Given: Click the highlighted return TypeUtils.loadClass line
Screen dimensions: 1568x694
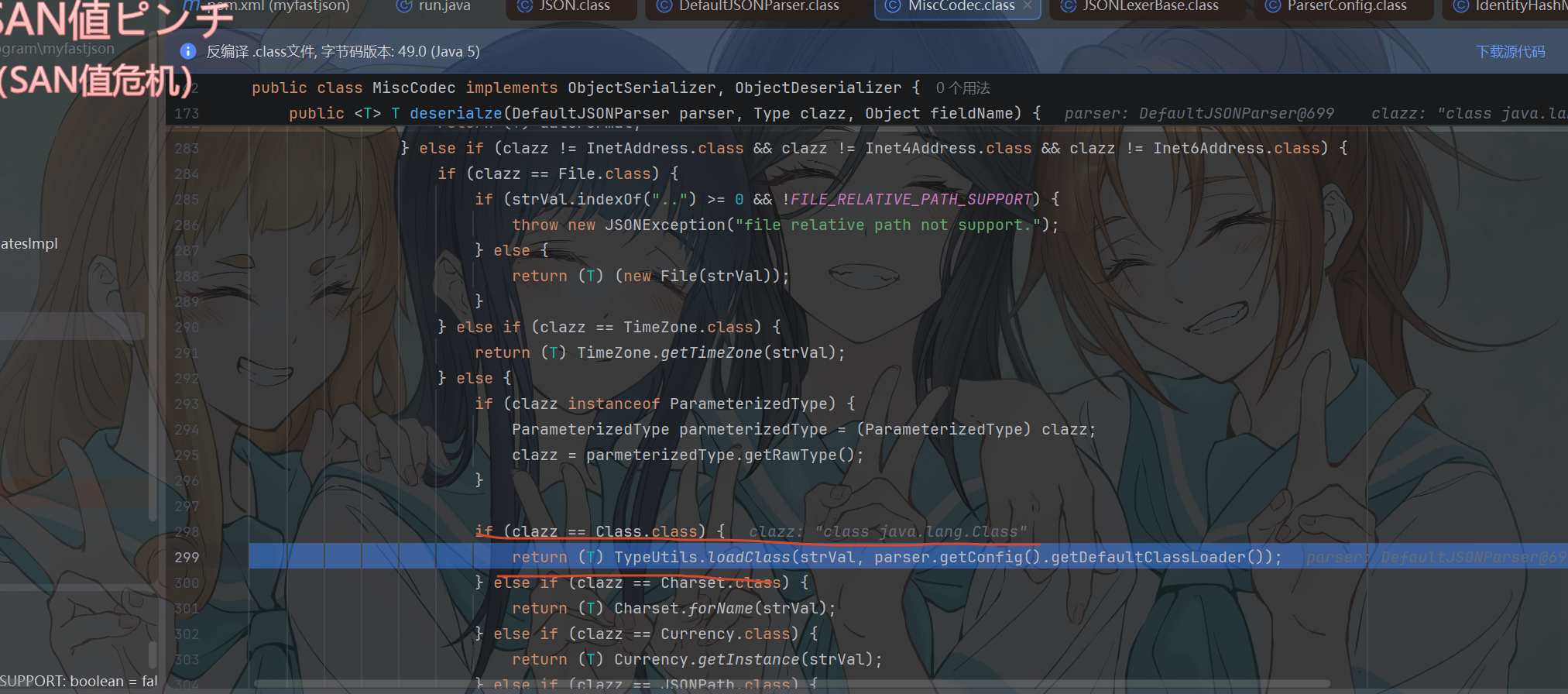Looking at the screenshot, I should point(908,557).
